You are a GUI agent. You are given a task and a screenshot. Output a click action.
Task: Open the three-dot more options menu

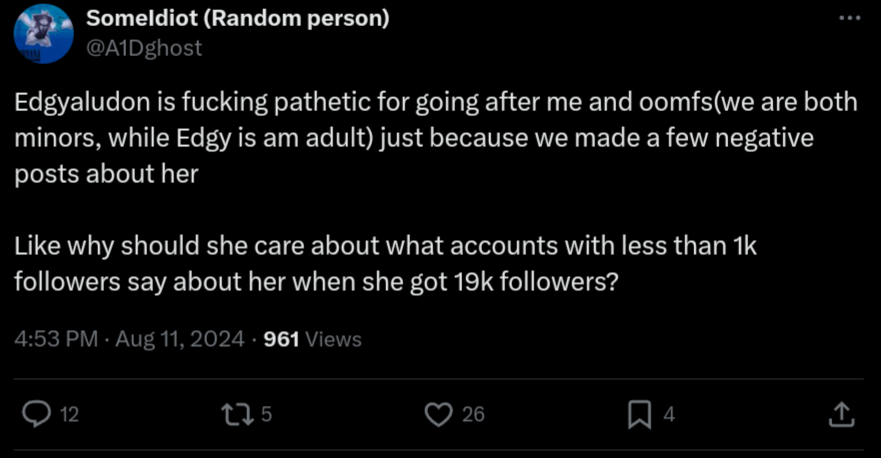click(x=848, y=18)
